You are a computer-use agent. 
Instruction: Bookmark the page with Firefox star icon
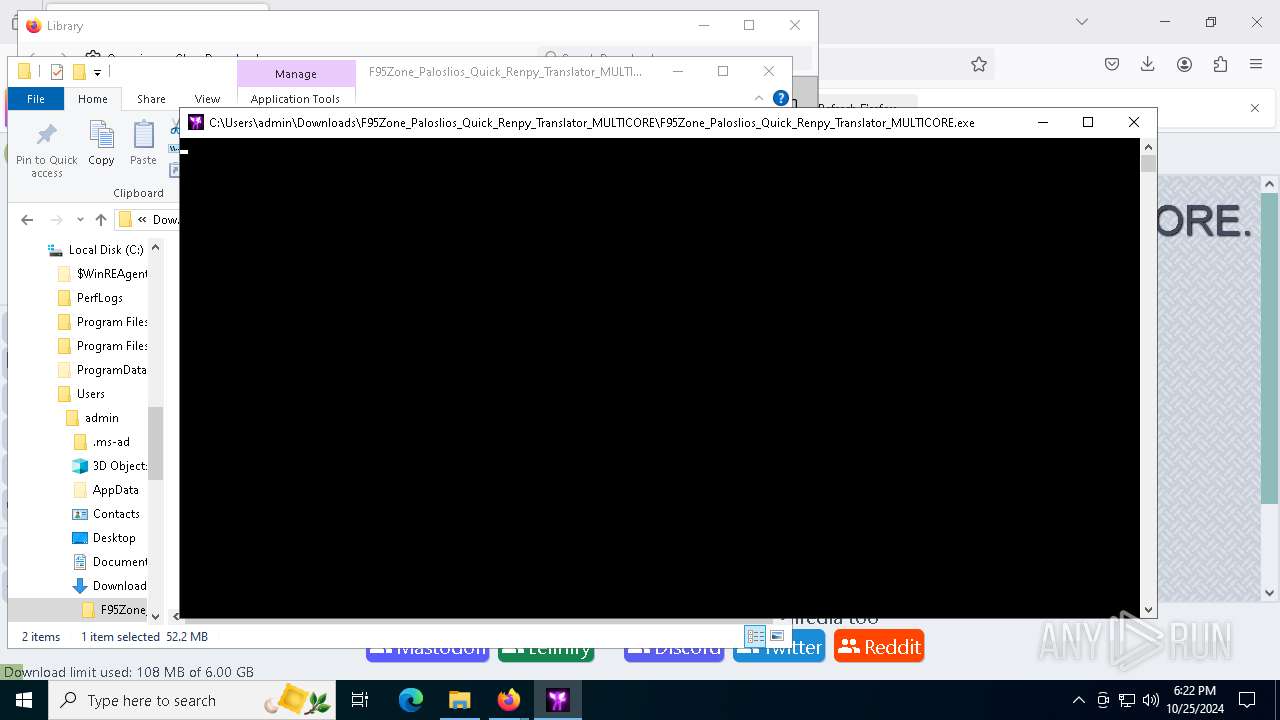[979, 64]
